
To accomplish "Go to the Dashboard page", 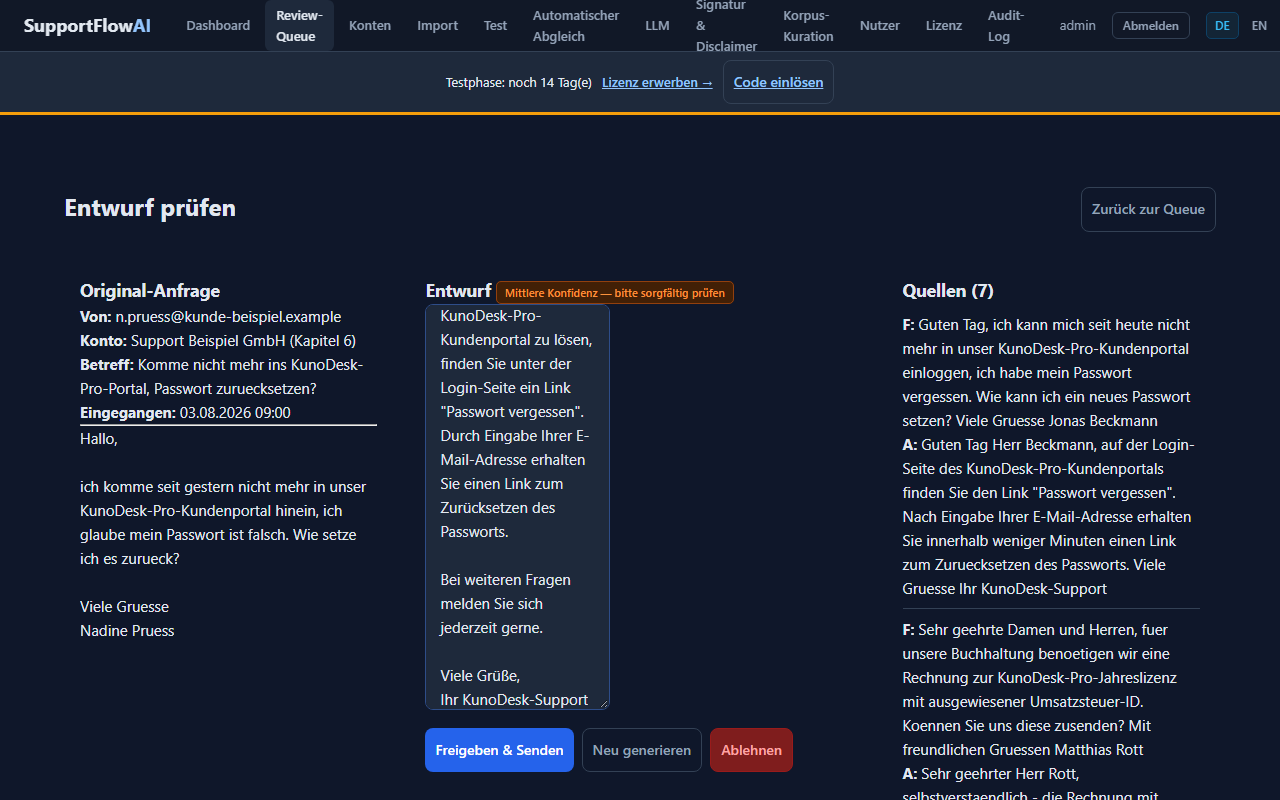I will tap(218, 26).
